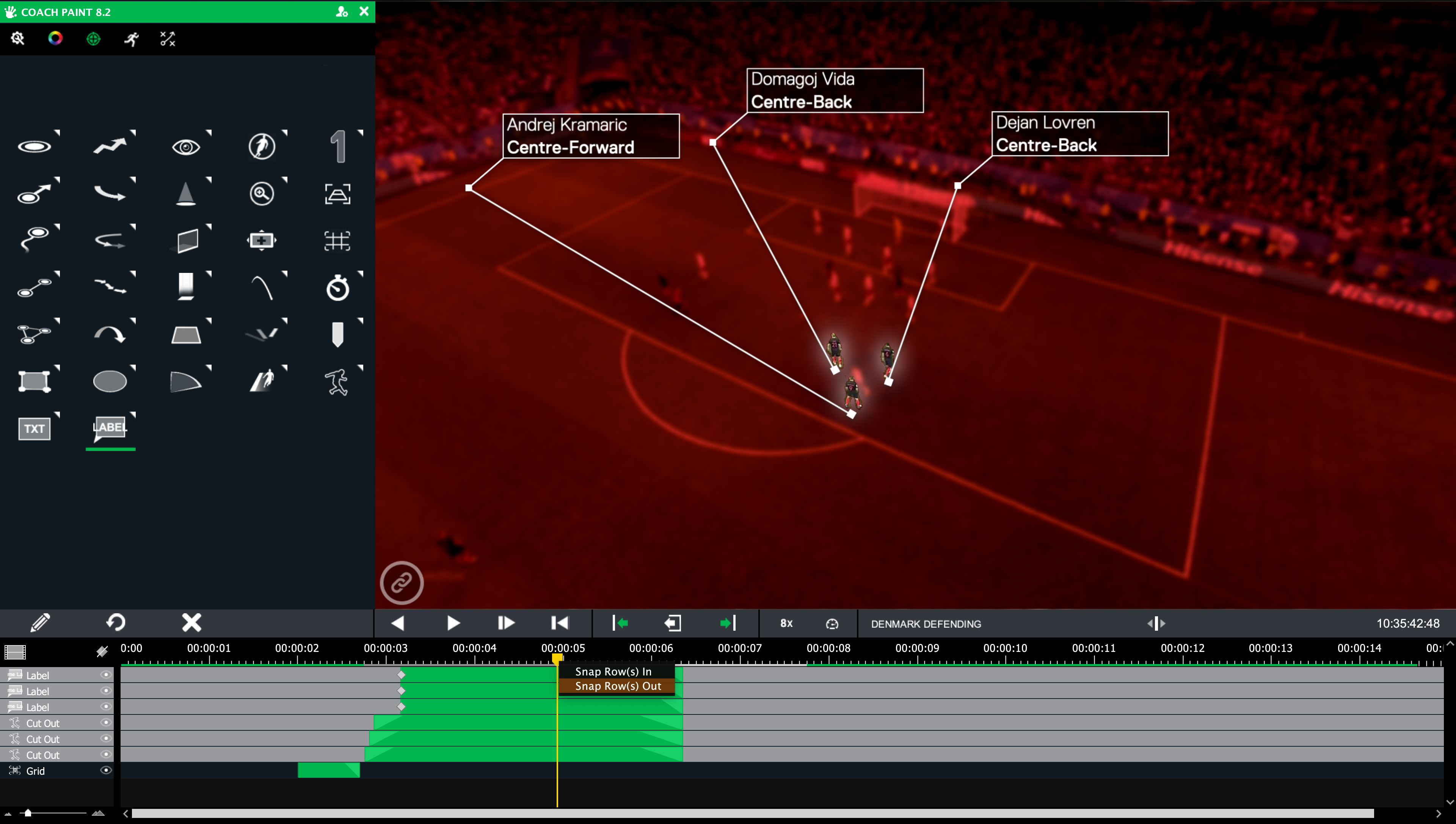The image size is (1456, 824).
Task: Set the green in-point marker
Action: coord(620,623)
